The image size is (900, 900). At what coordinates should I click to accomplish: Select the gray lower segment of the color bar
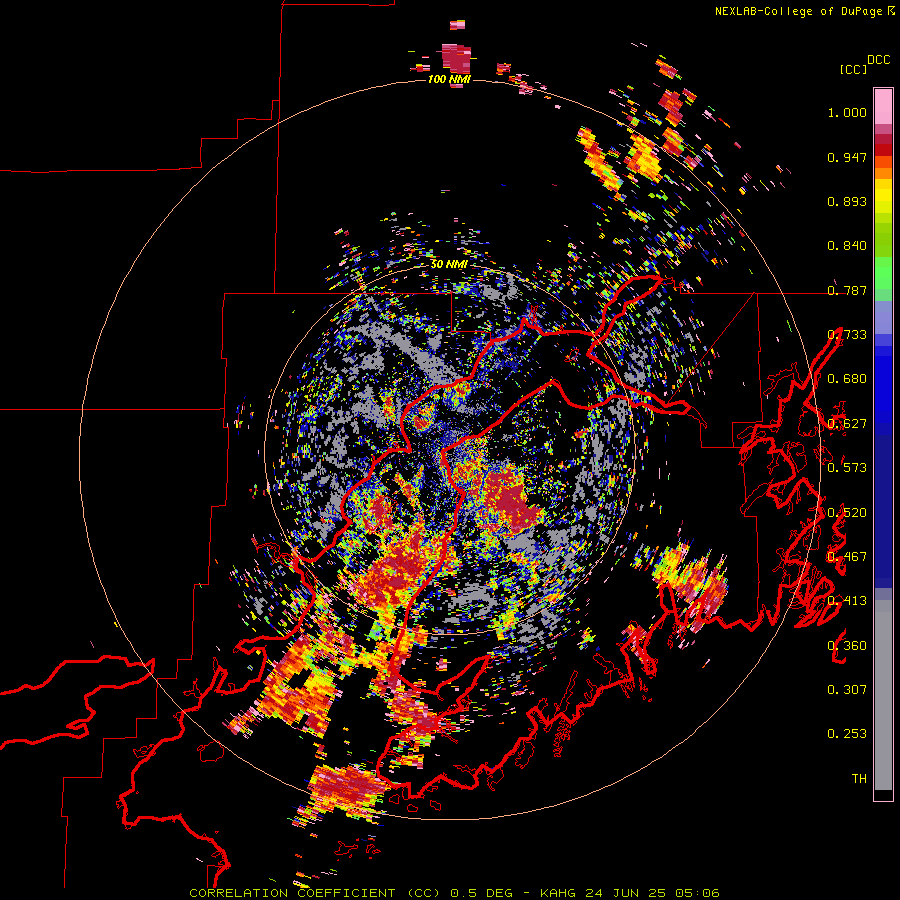[883, 695]
